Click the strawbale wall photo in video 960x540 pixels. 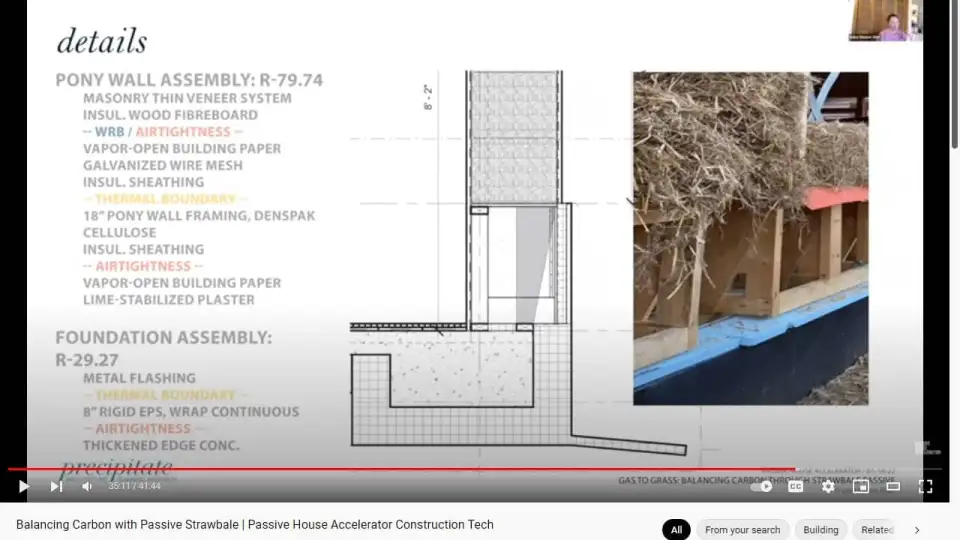coord(750,238)
